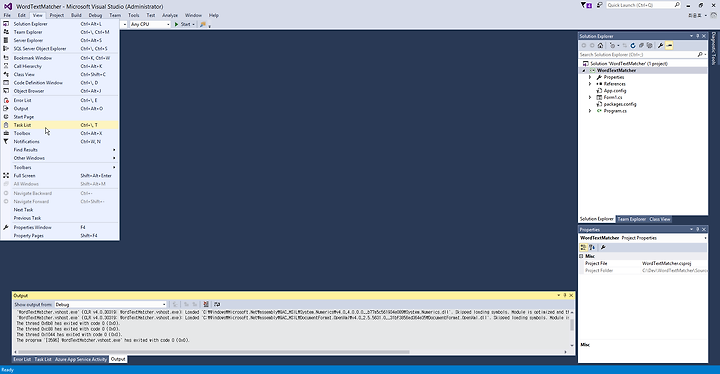
Task: Click Home icon in Solution Explorer toolbar
Action: 600,45
